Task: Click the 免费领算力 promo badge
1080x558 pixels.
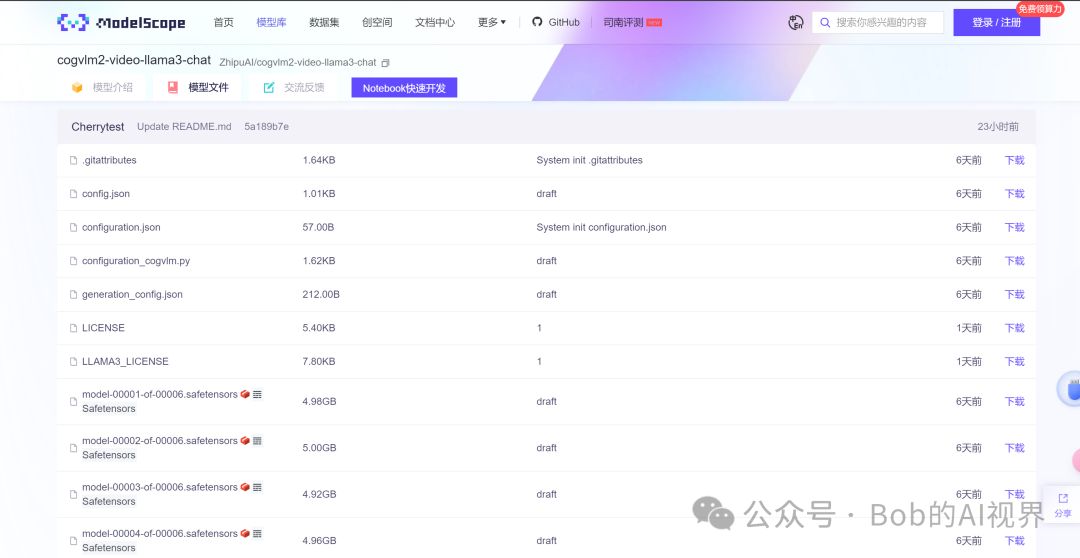Action: [x=1039, y=8]
